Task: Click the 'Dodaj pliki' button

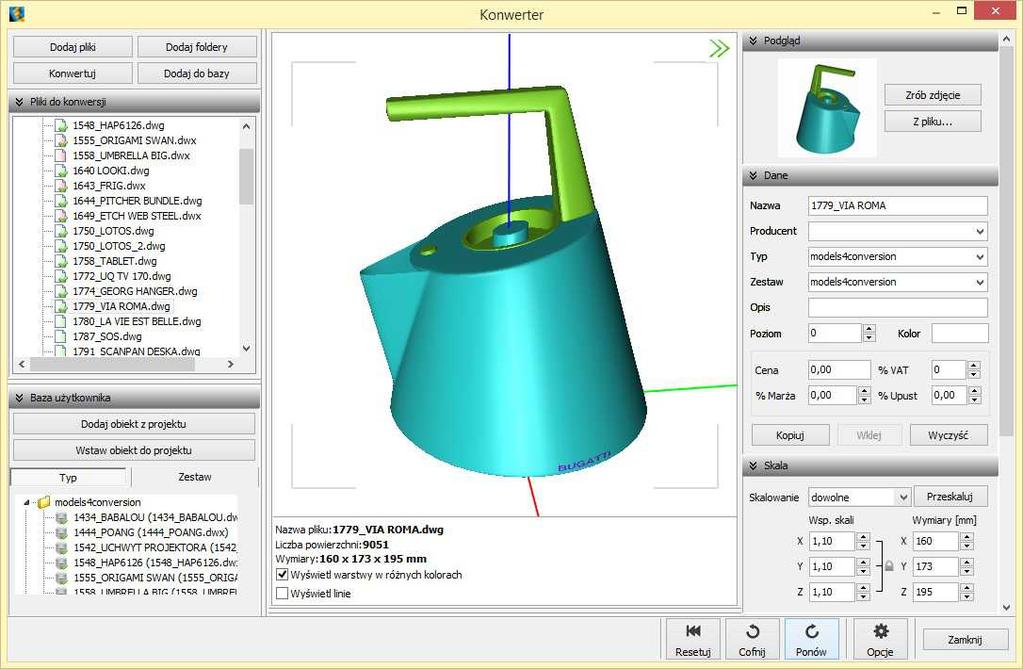Action: click(x=72, y=47)
